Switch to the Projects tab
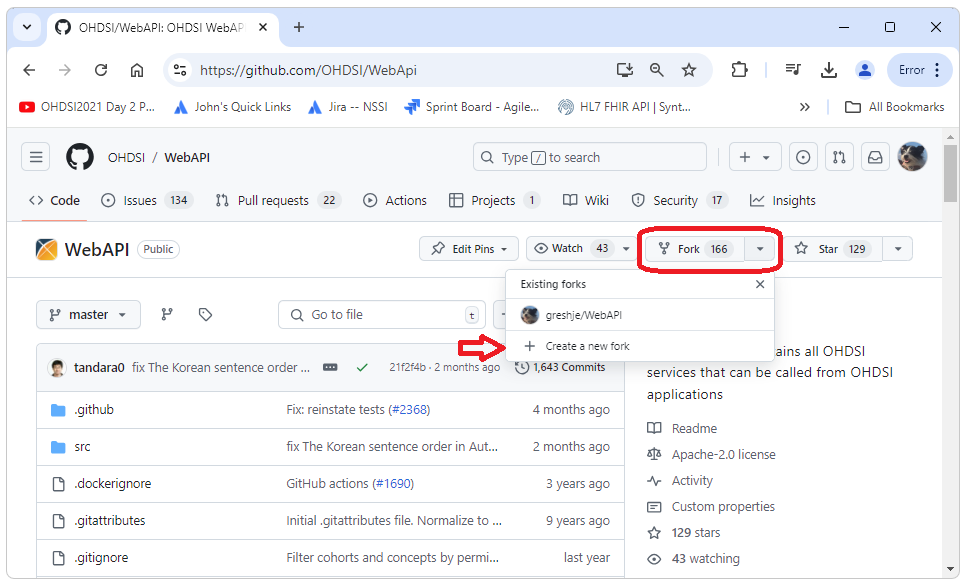 click(x=494, y=200)
